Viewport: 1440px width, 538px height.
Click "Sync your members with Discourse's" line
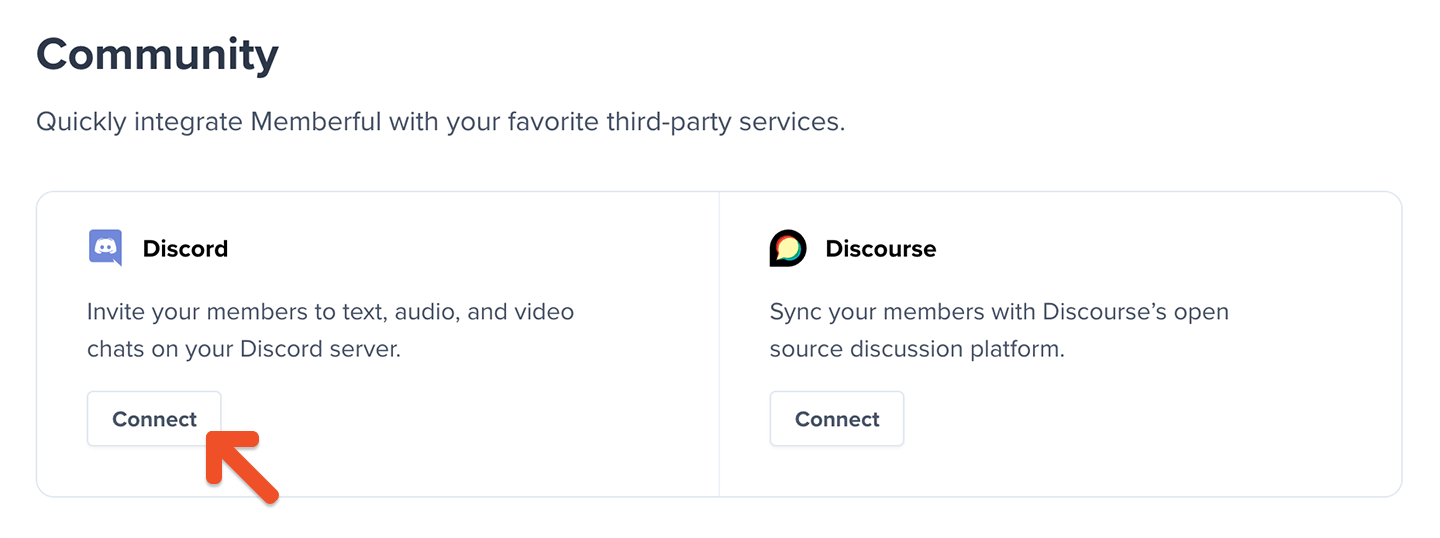point(998,311)
